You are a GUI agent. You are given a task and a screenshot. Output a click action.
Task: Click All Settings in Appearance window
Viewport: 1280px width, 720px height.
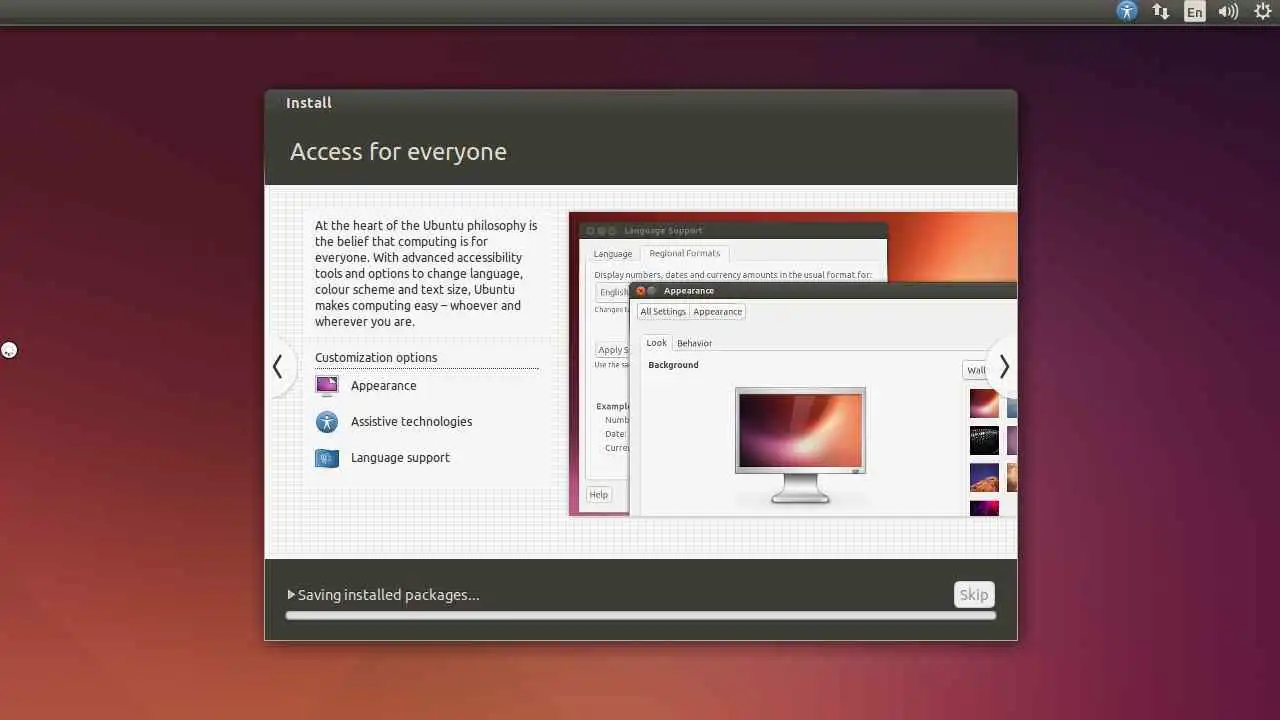click(663, 312)
